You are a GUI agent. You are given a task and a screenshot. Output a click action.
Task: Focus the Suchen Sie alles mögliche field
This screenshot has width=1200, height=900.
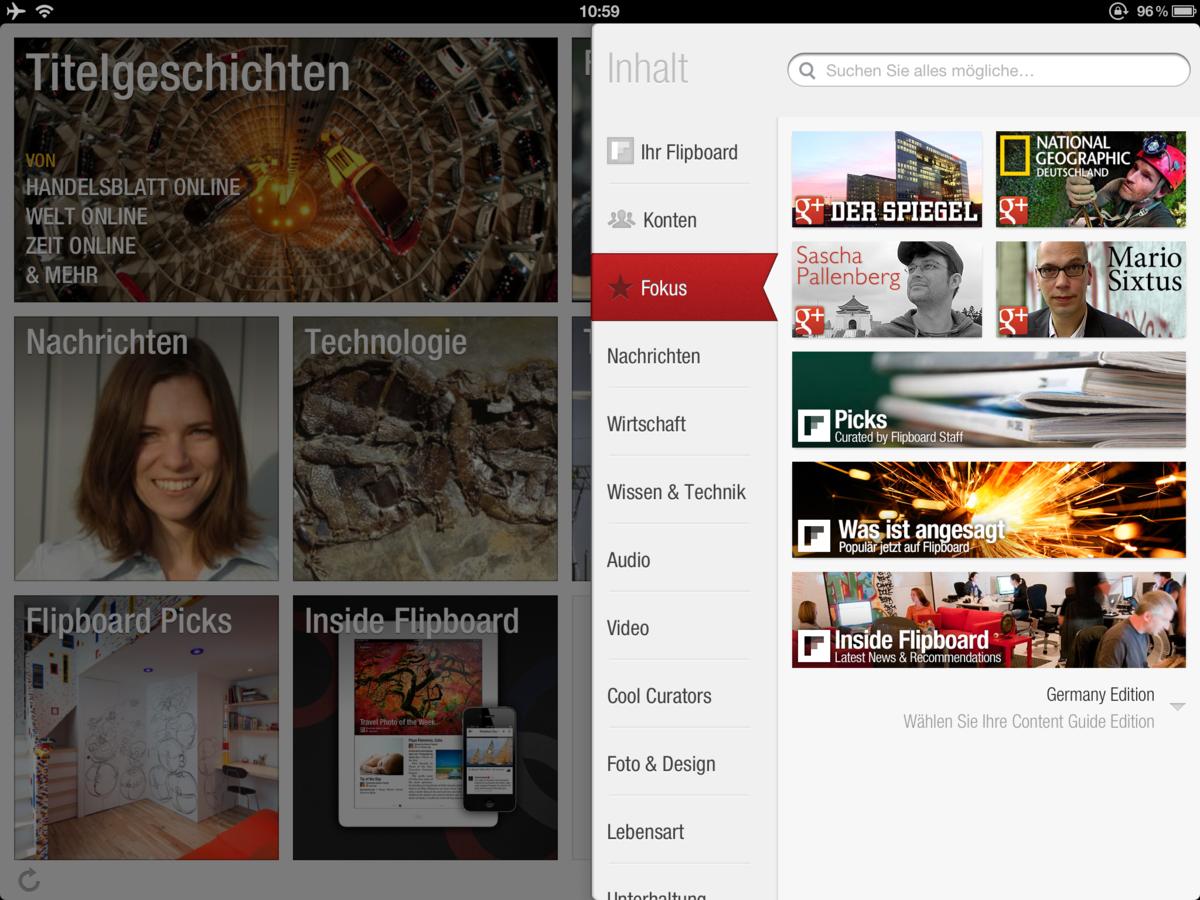tap(989, 71)
